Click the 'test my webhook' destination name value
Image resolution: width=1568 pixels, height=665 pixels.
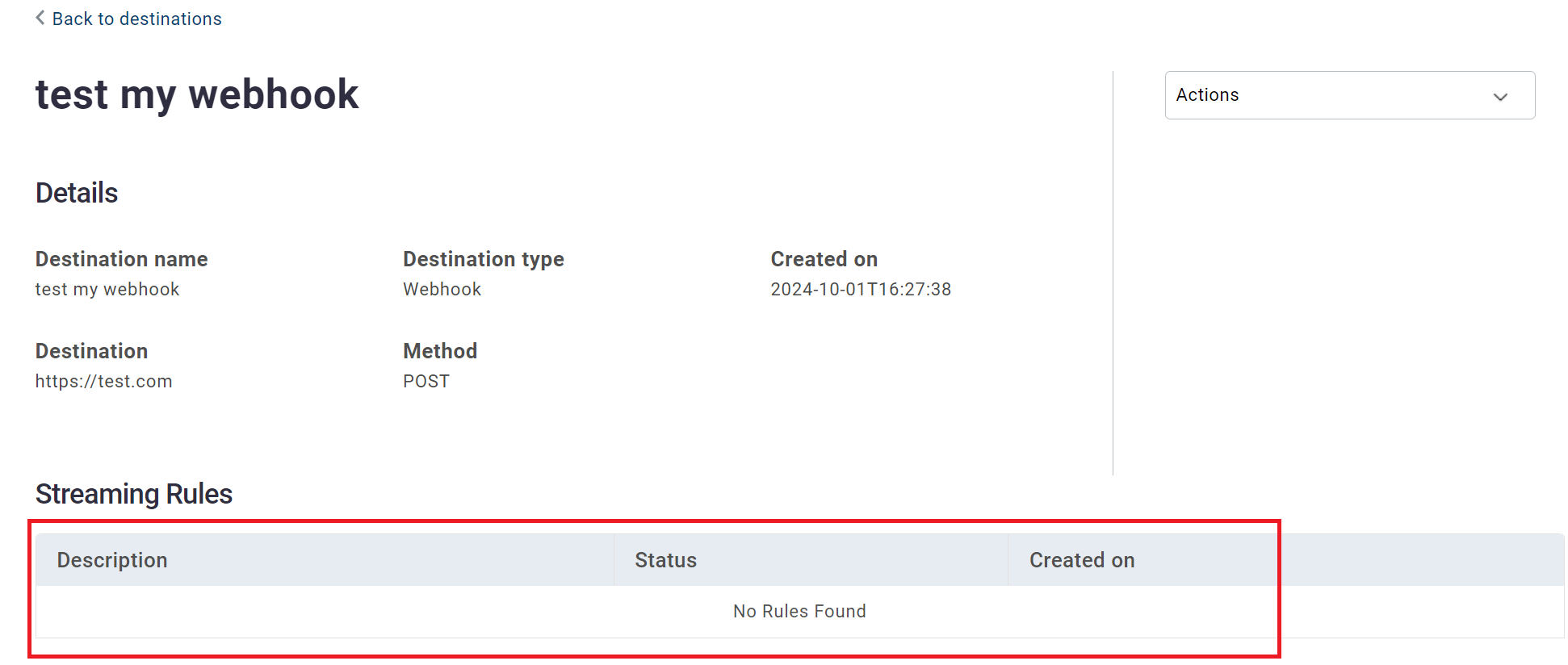[x=107, y=289]
